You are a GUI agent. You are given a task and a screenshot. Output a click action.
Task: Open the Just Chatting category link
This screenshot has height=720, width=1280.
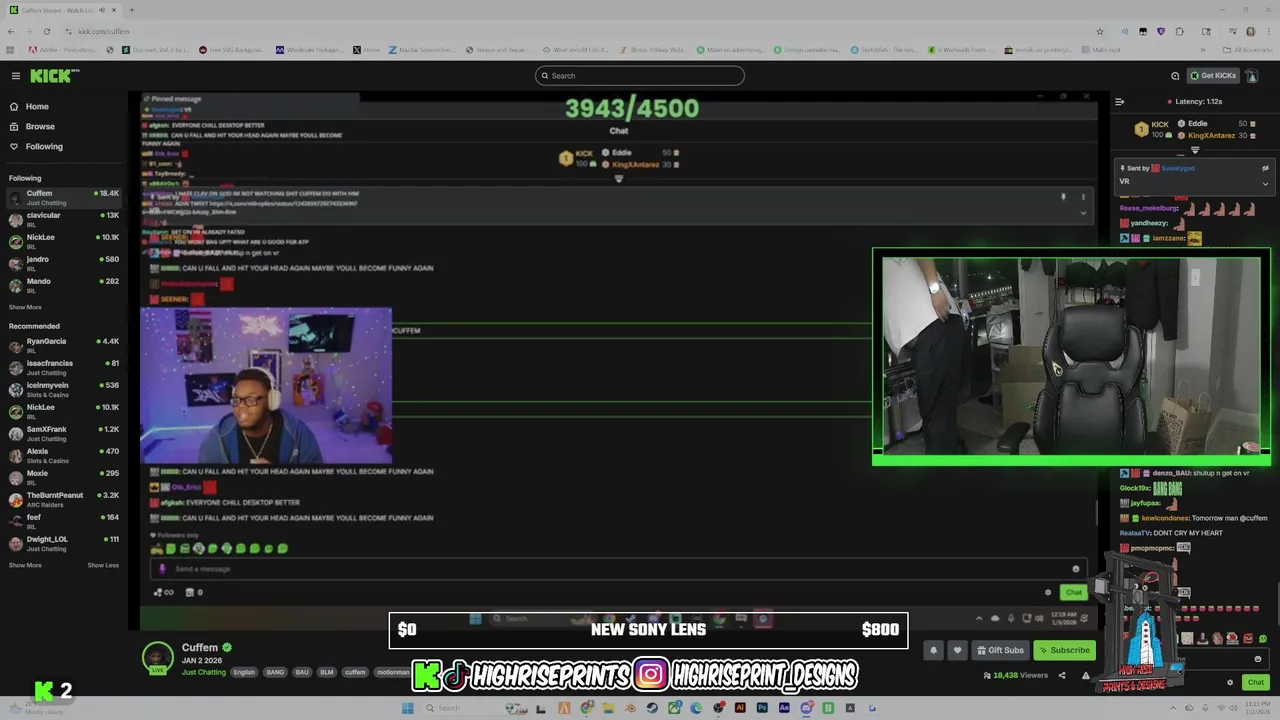[204, 672]
